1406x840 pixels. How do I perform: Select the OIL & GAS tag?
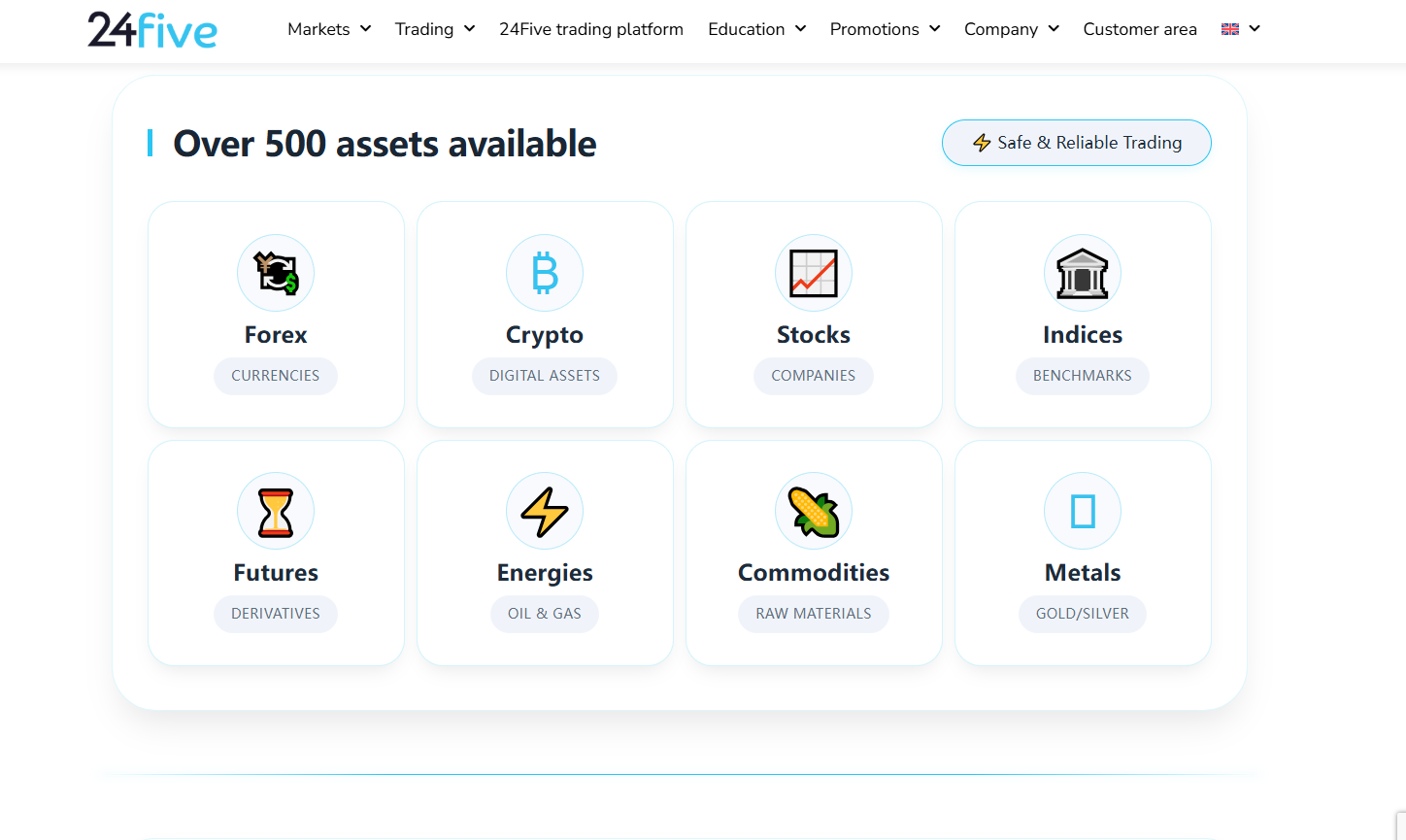pos(545,614)
